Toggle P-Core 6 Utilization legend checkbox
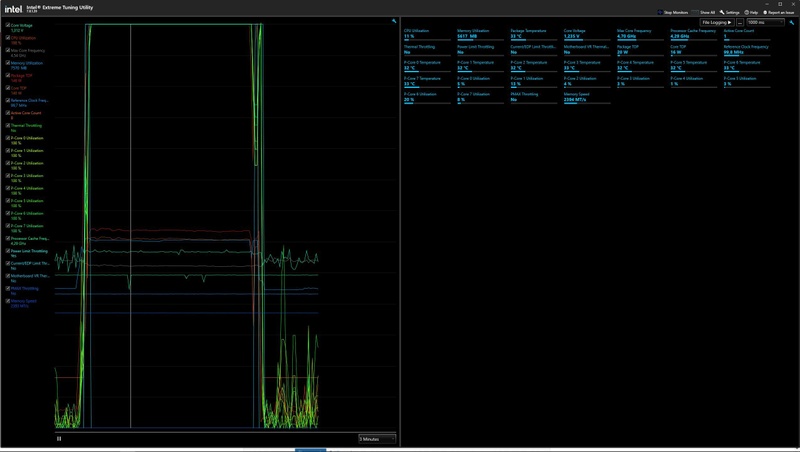Screen dimensions: 800x452 (x=8, y=213)
